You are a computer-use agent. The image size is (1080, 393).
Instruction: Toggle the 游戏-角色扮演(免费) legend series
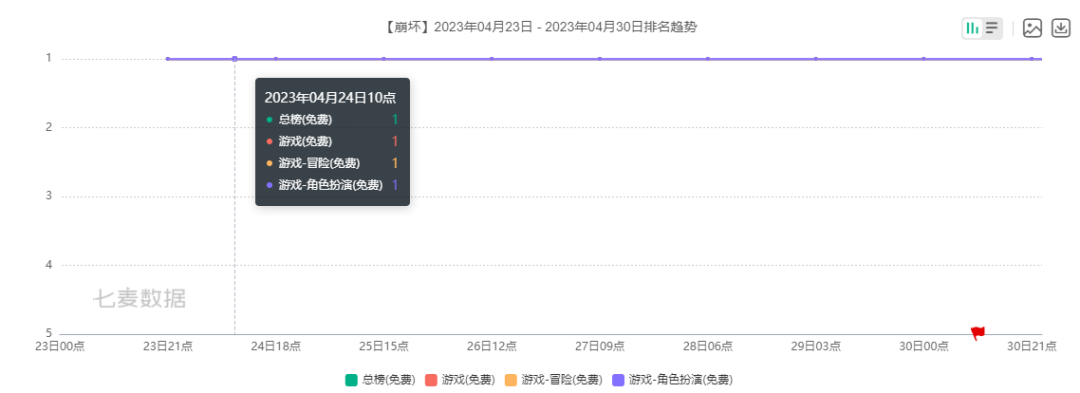[672, 379]
